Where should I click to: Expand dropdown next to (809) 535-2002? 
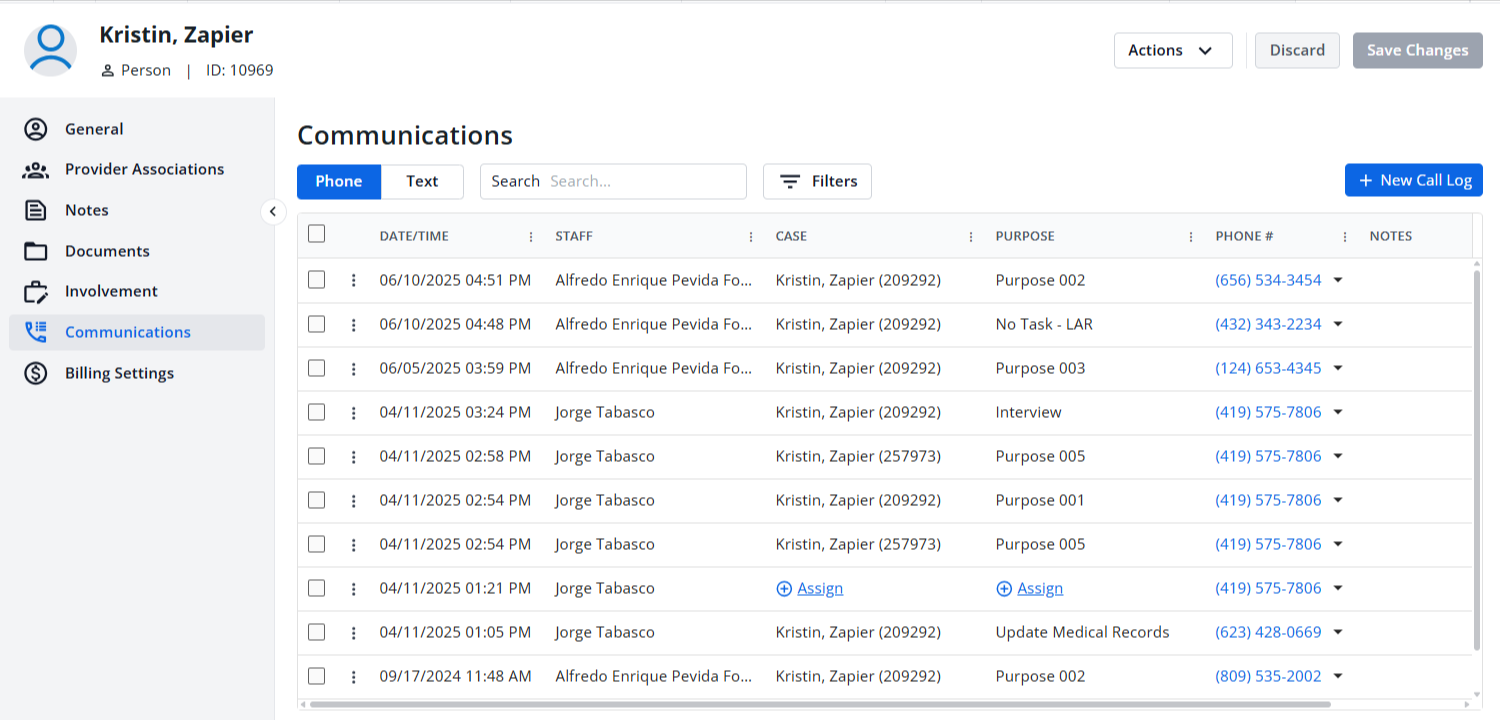(x=1338, y=676)
